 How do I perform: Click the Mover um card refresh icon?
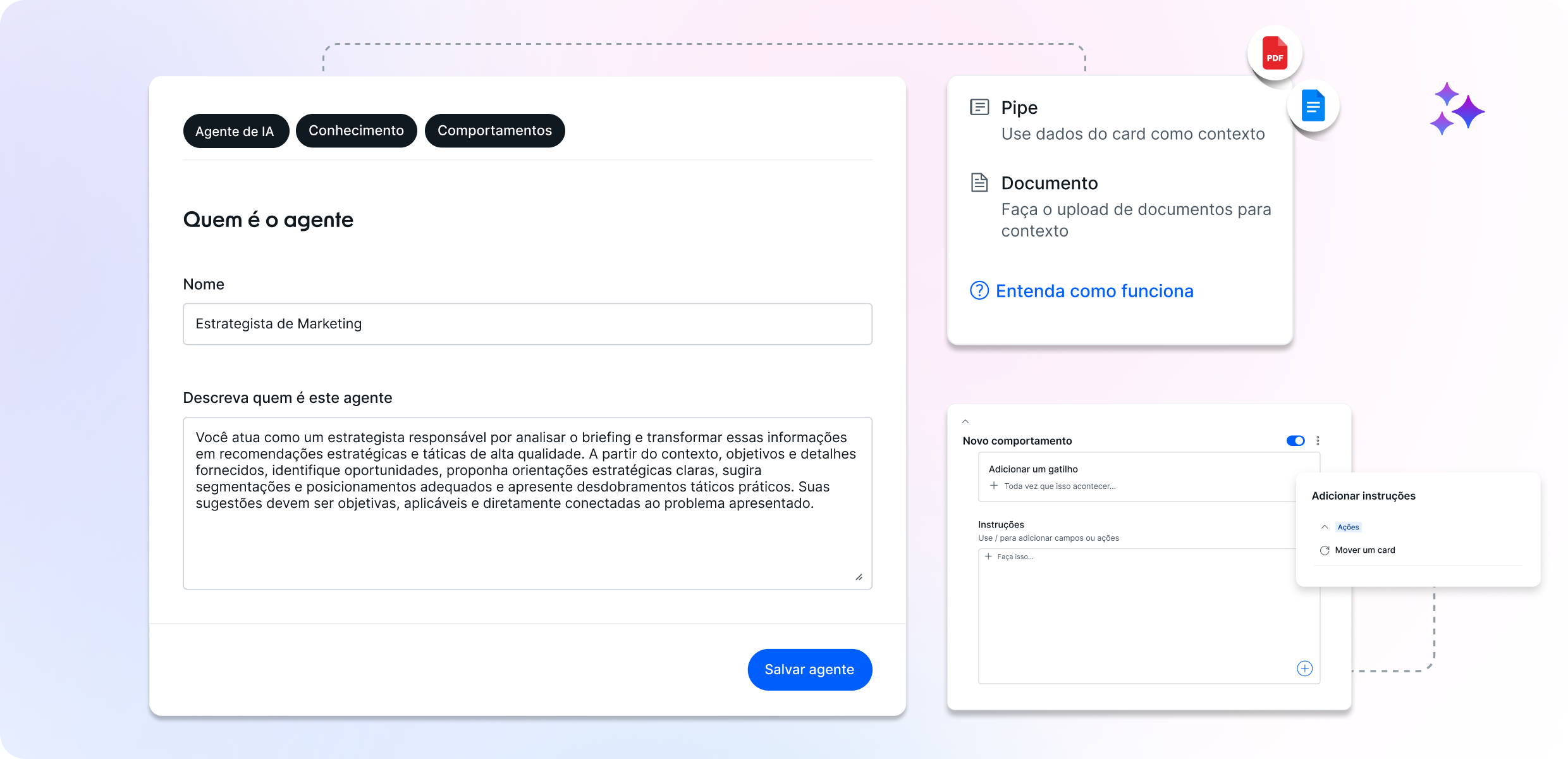point(1325,550)
